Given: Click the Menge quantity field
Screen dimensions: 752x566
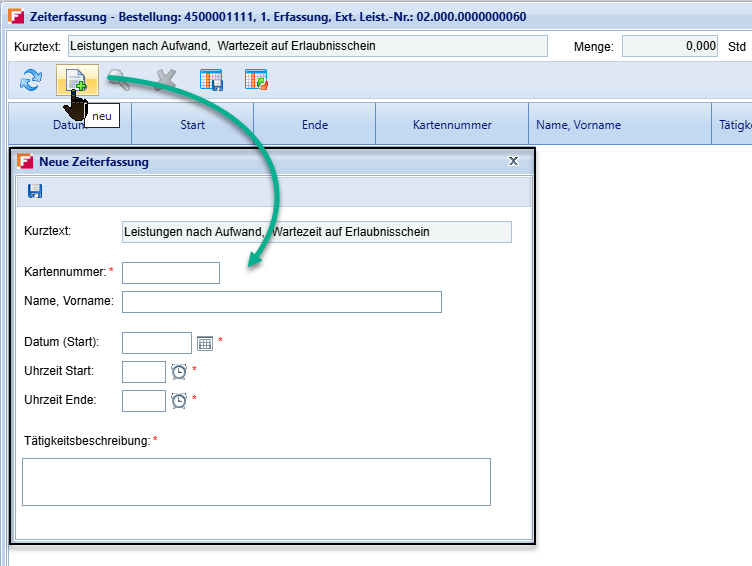Looking at the screenshot, I should [670, 46].
